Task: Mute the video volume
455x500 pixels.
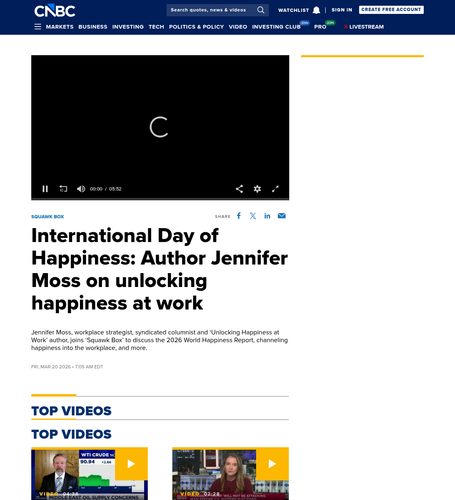Action: [81, 189]
